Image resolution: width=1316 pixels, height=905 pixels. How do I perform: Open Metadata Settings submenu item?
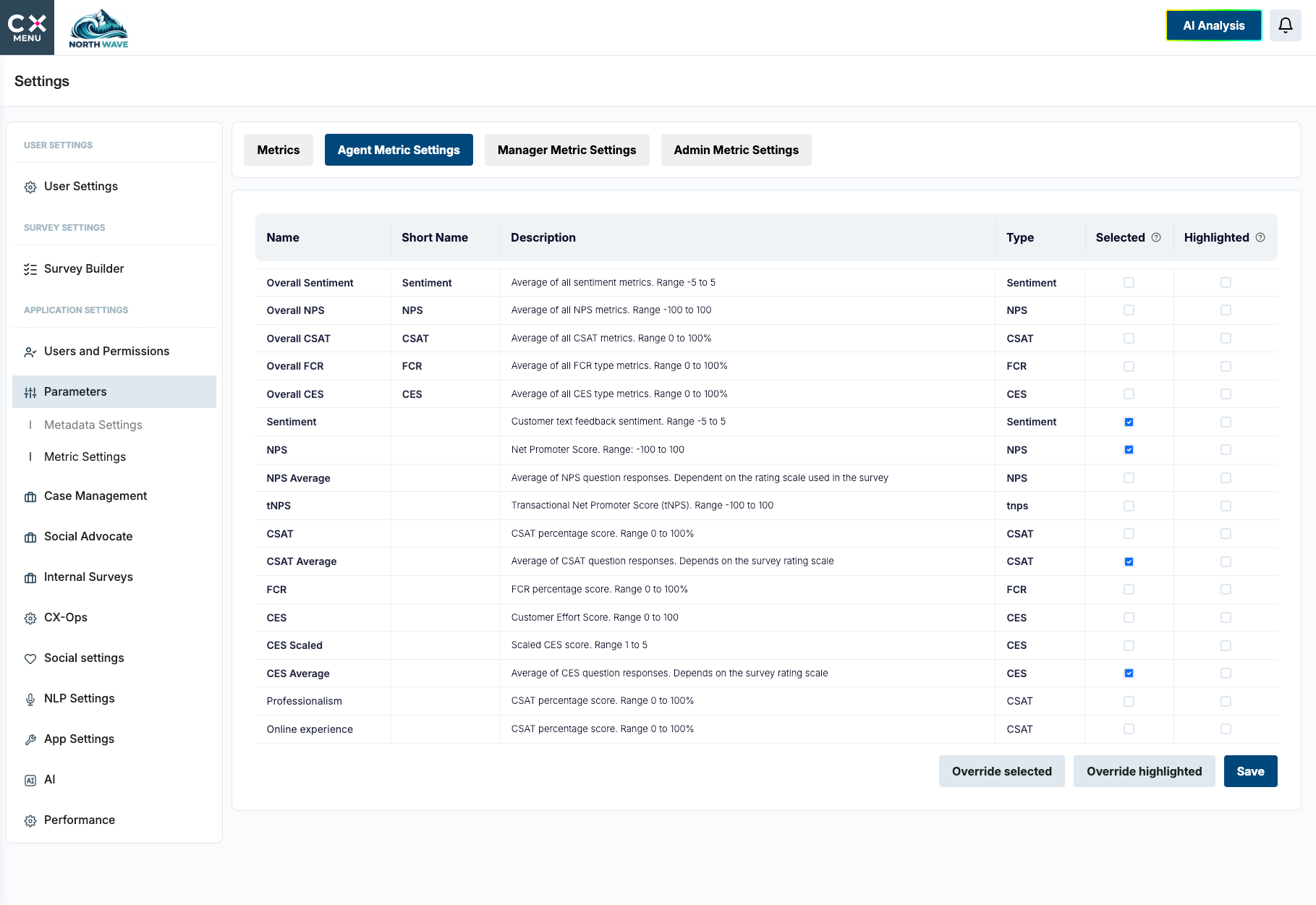point(93,425)
